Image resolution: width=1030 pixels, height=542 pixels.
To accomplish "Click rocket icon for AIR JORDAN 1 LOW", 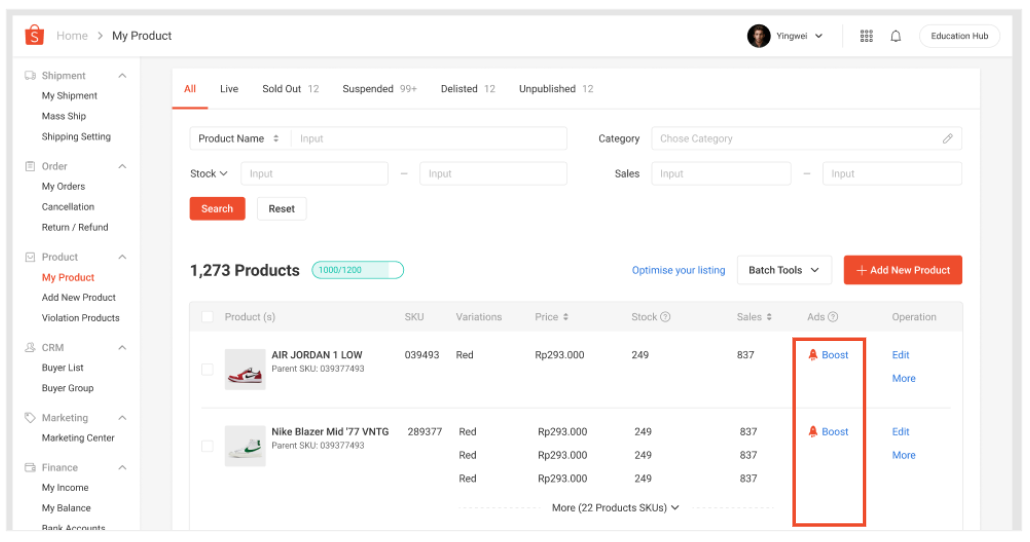I will click(x=813, y=355).
